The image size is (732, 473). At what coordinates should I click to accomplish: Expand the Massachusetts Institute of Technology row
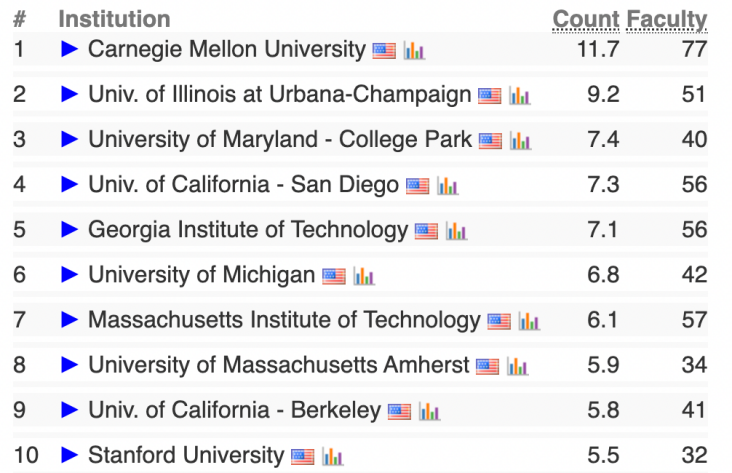click(69, 320)
